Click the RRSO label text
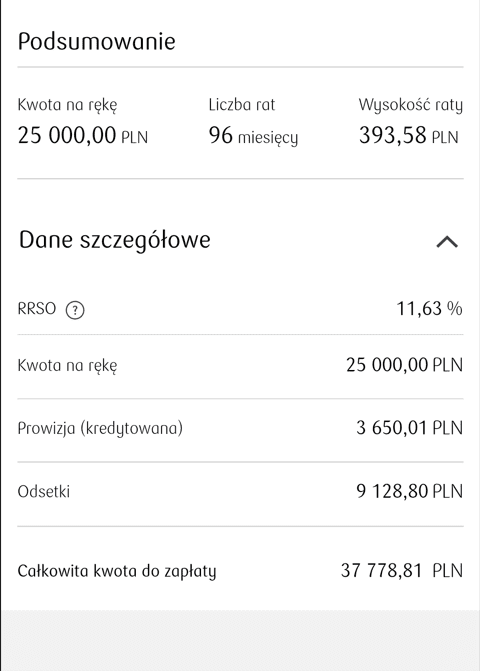 [37, 309]
